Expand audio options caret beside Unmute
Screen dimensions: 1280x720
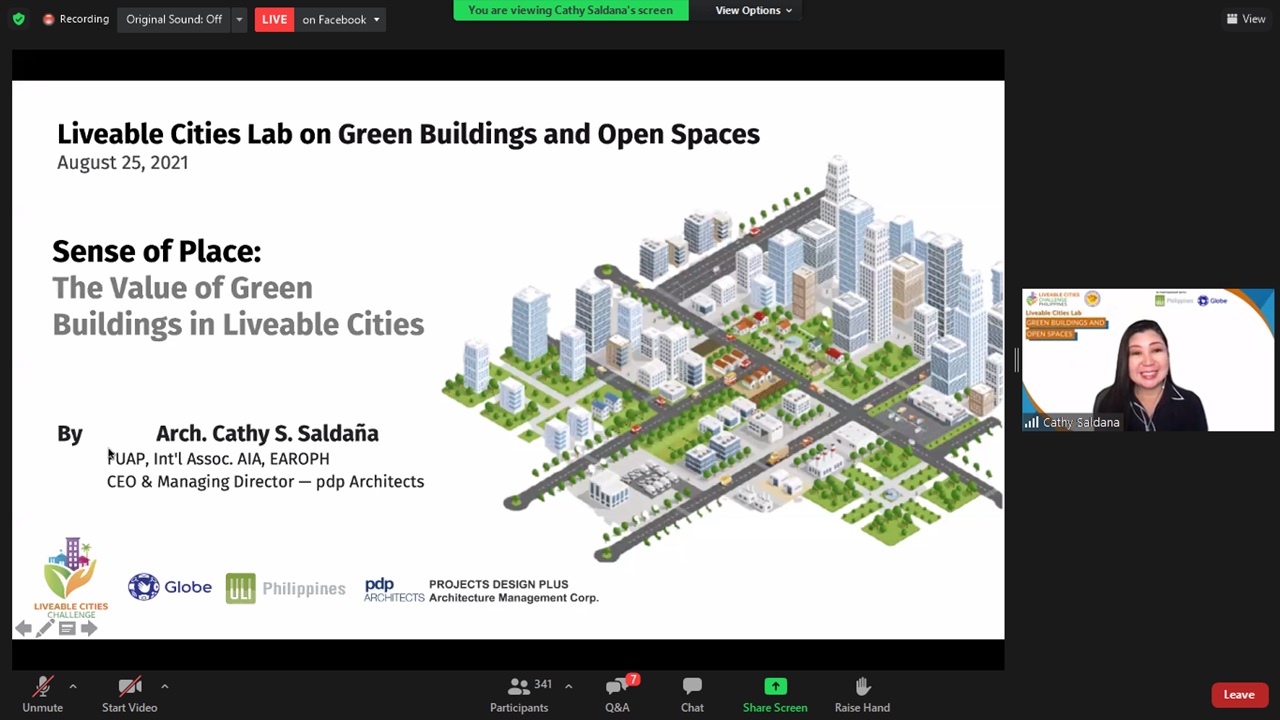pos(72,686)
